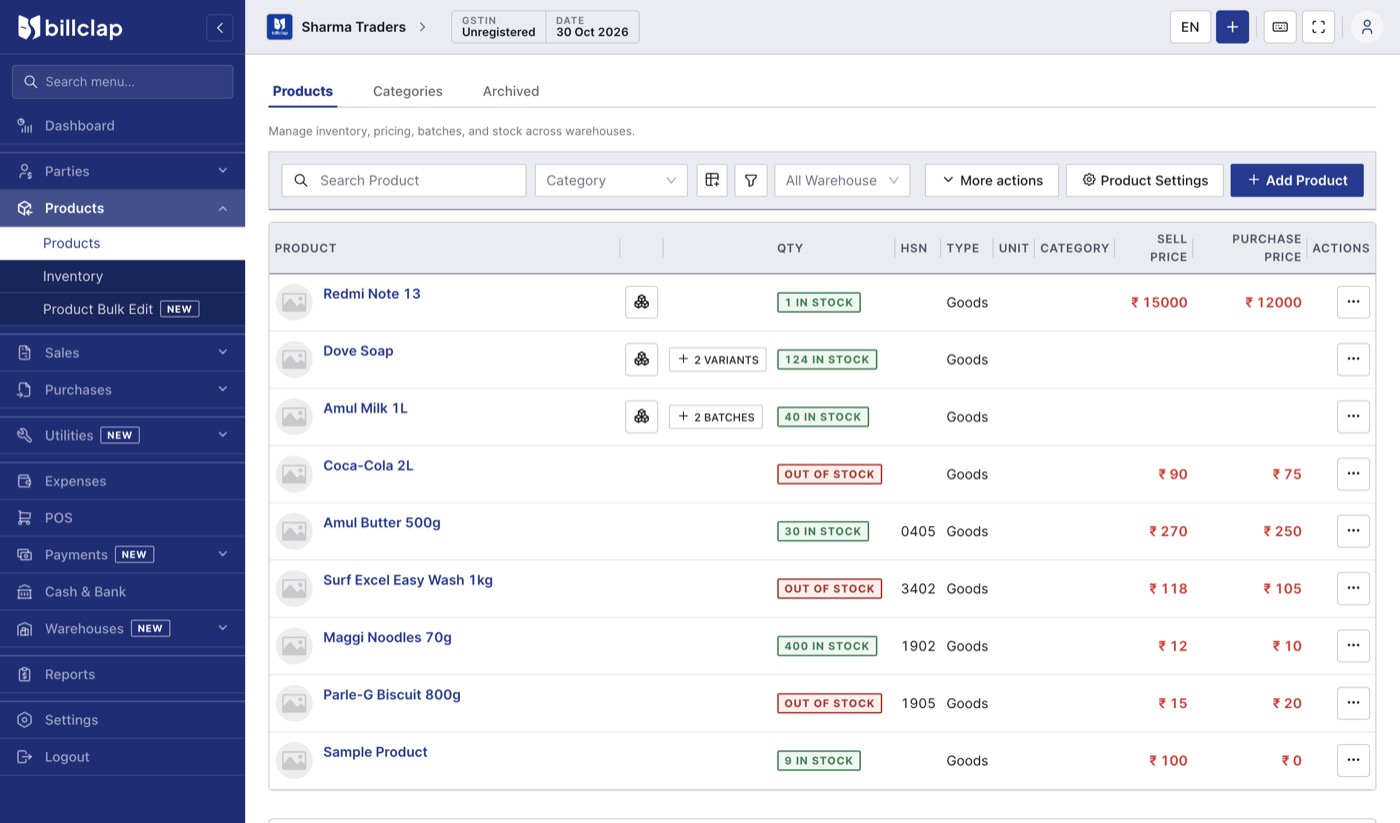Click the billclap logo in the sidebar
Image resolution: width=1400 pixels, height=823 pixels.
70,27
